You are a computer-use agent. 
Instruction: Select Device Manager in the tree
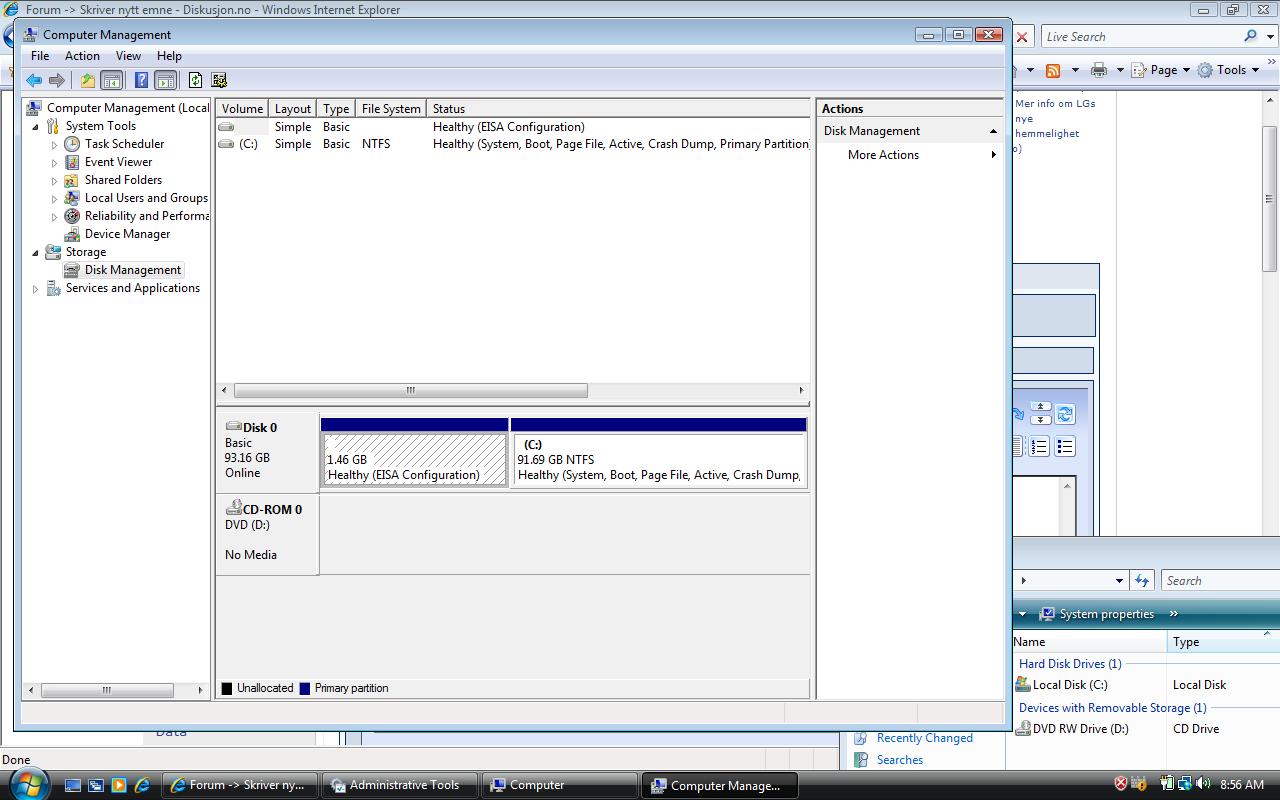coord(127,234)
